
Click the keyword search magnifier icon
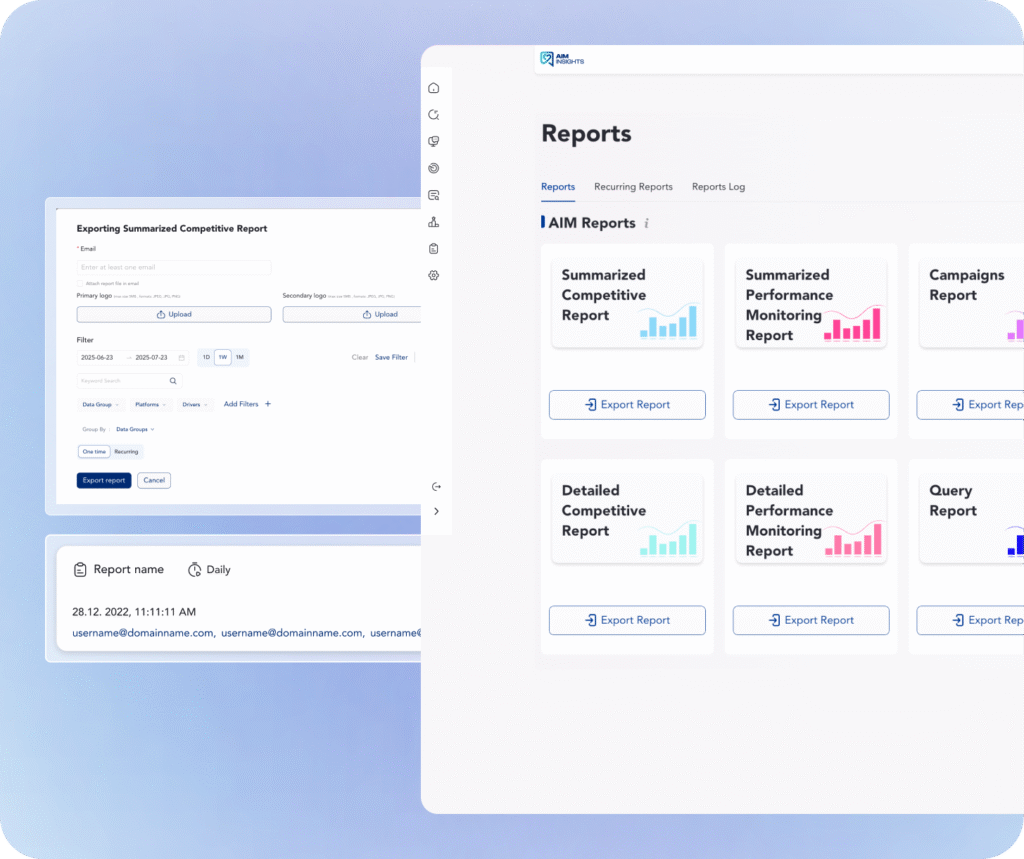coord(173,381)
